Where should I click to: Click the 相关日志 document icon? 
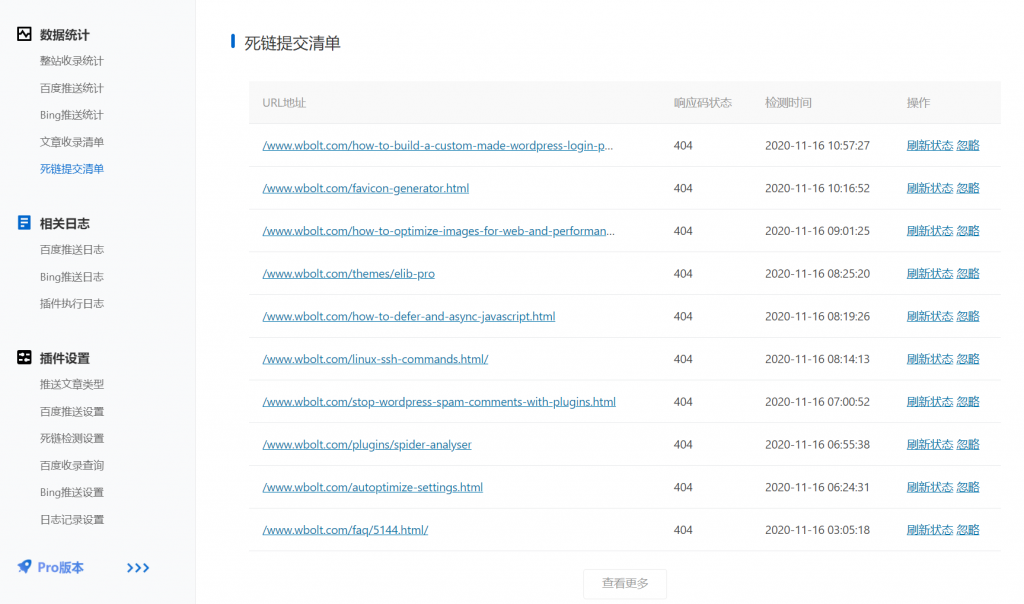pyautogui.click(x=25, y=223)
